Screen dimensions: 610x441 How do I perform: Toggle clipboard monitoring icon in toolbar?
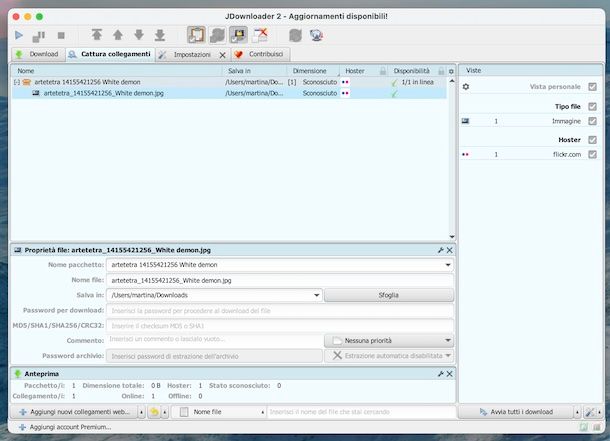tap(196, 35)
